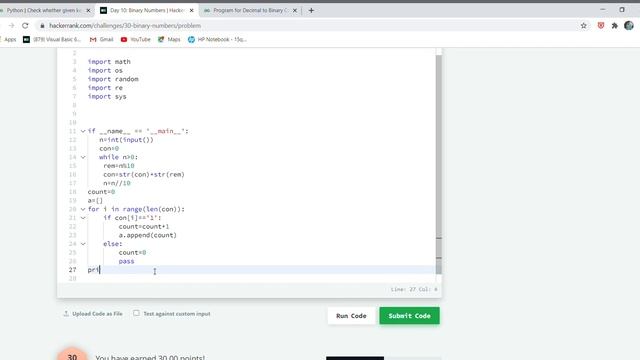The width and height of the screenshot is (640, 360).
Task: Click the progress bar below the editor
Action: coord(383,358)
